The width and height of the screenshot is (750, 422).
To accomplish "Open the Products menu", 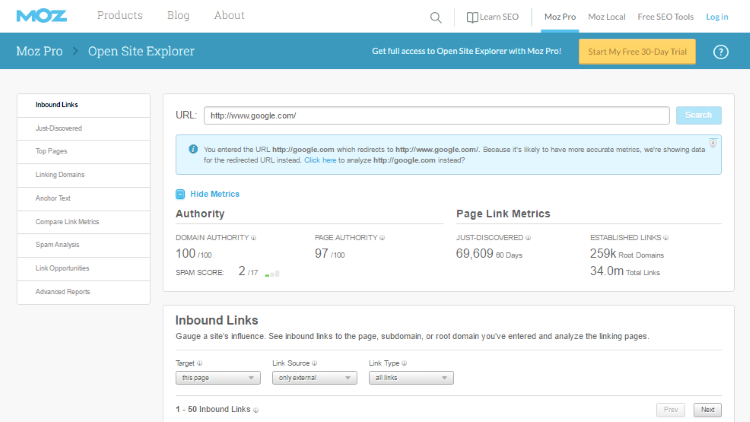I will tap(120, 15).
